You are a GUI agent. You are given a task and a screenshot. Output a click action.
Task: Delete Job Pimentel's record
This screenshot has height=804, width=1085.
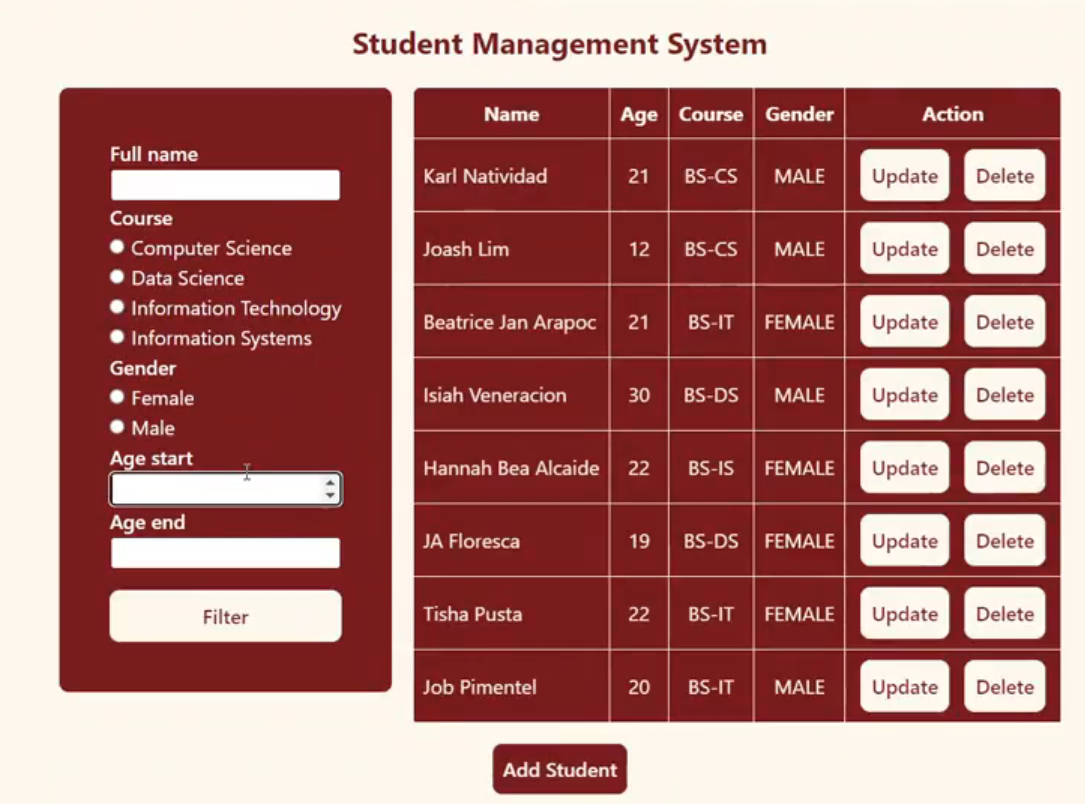(x=1004, y=687)
